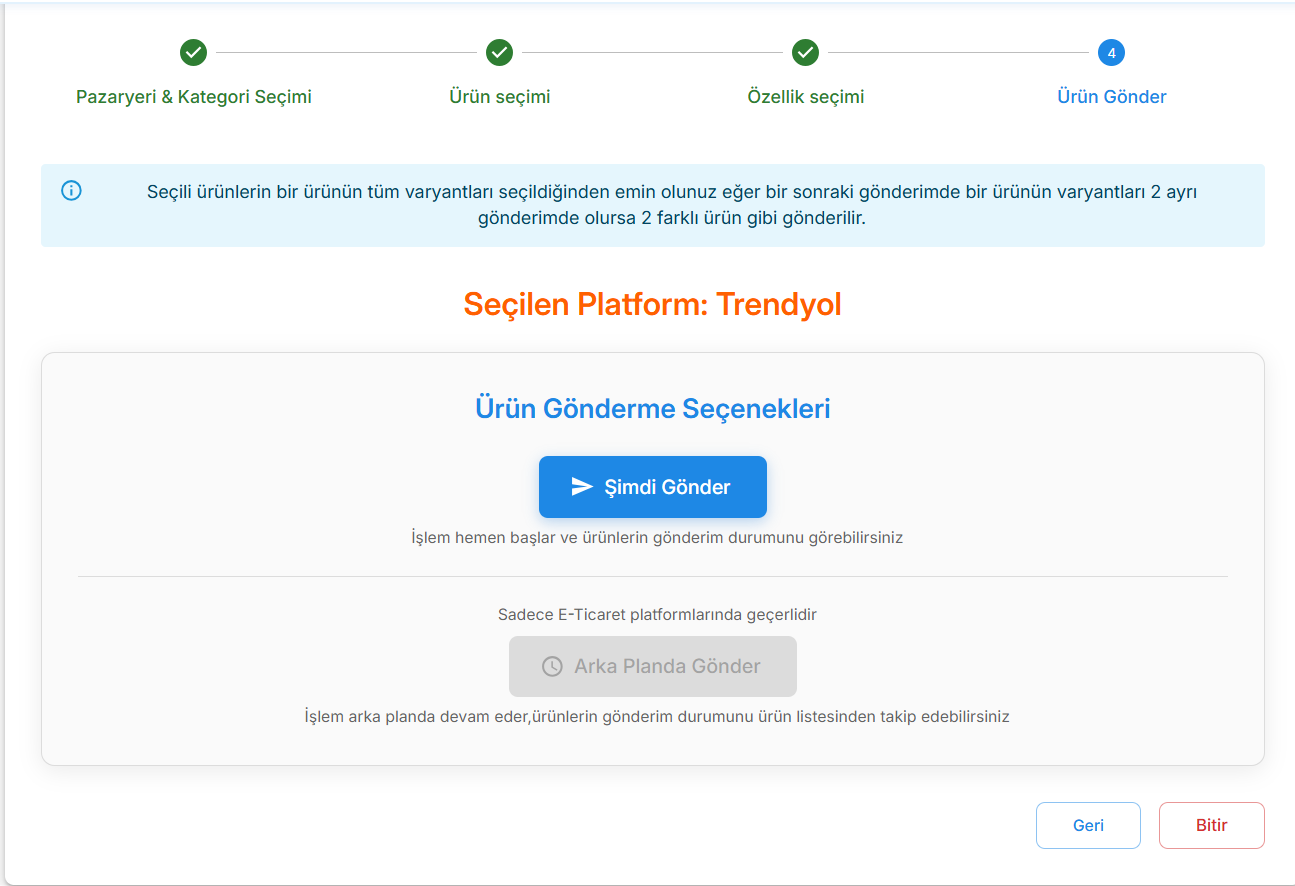This screenshot has height=886, width=1295.
Task: Click the green checkmark for Pazaryeri & Kategori Seçimi
Action: (x=193, y=52)
